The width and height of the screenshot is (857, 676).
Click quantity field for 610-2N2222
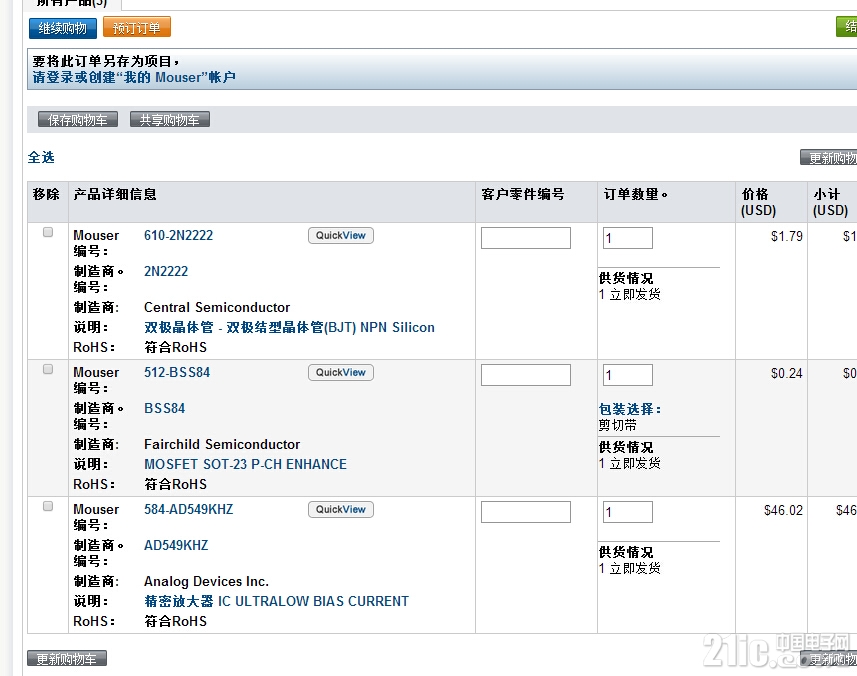point(627,238)
